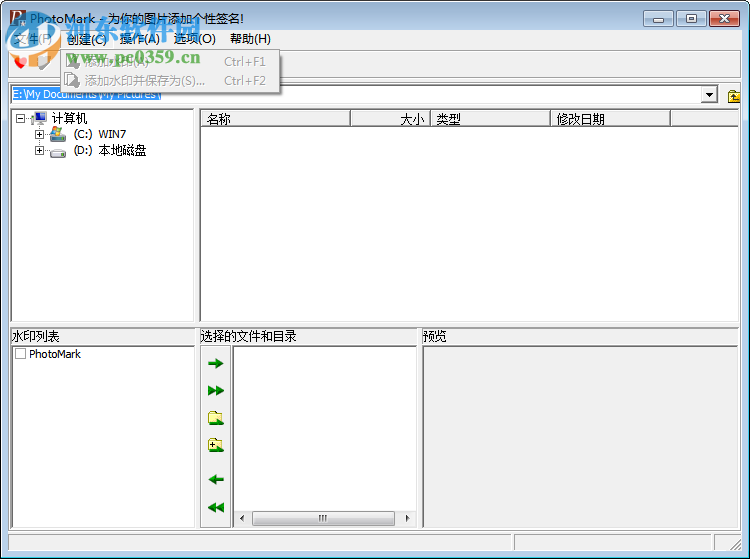Minimize the PhotoMark window

coord(659,19)
